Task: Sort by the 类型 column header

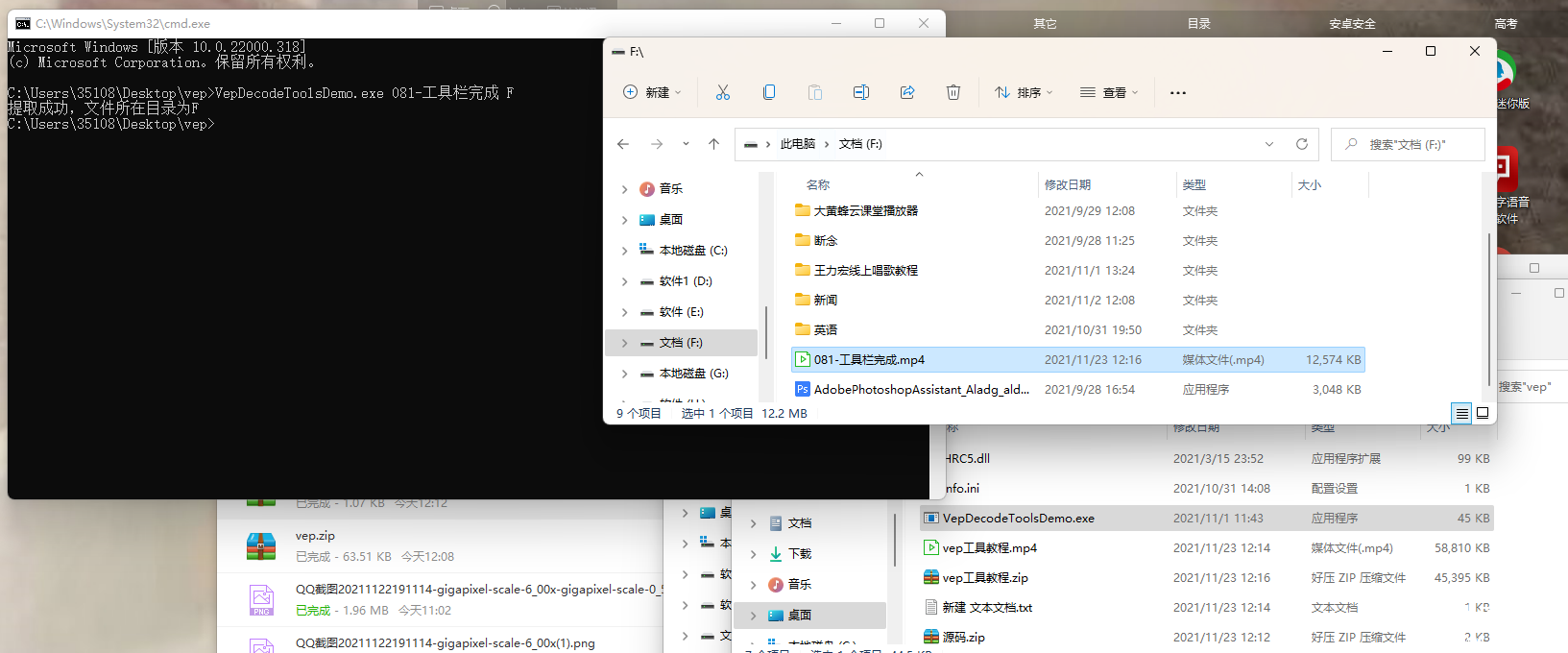Action: coord(1194,184)
